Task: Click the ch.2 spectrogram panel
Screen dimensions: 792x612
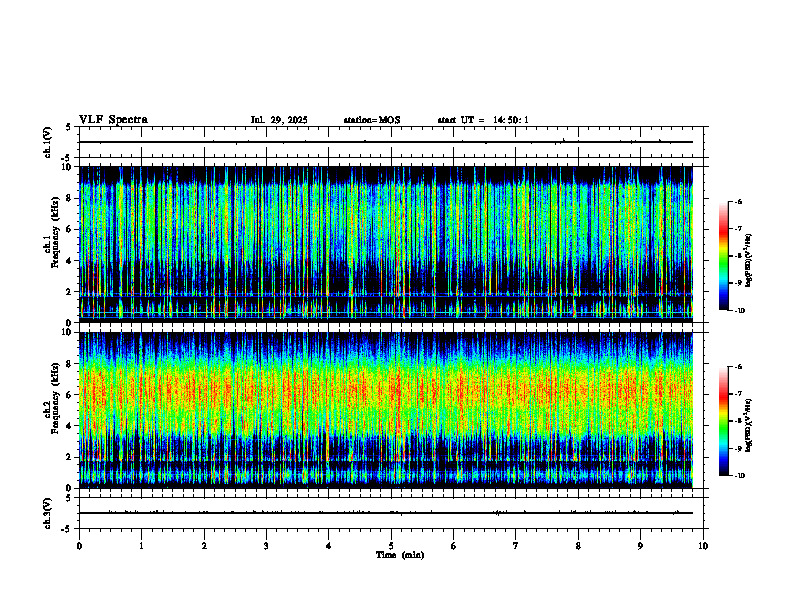Action: click(386, 410)
